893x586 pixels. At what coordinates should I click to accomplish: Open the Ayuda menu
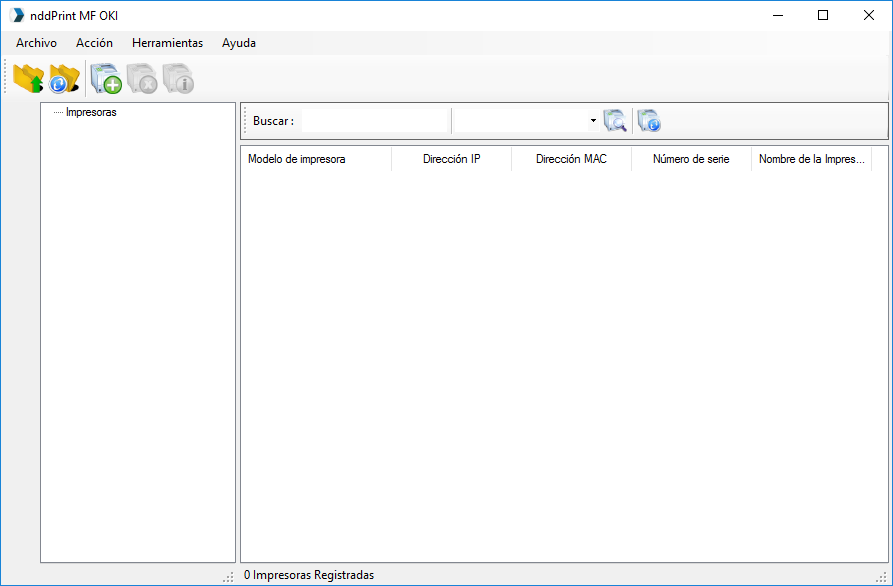pos(239,43)
